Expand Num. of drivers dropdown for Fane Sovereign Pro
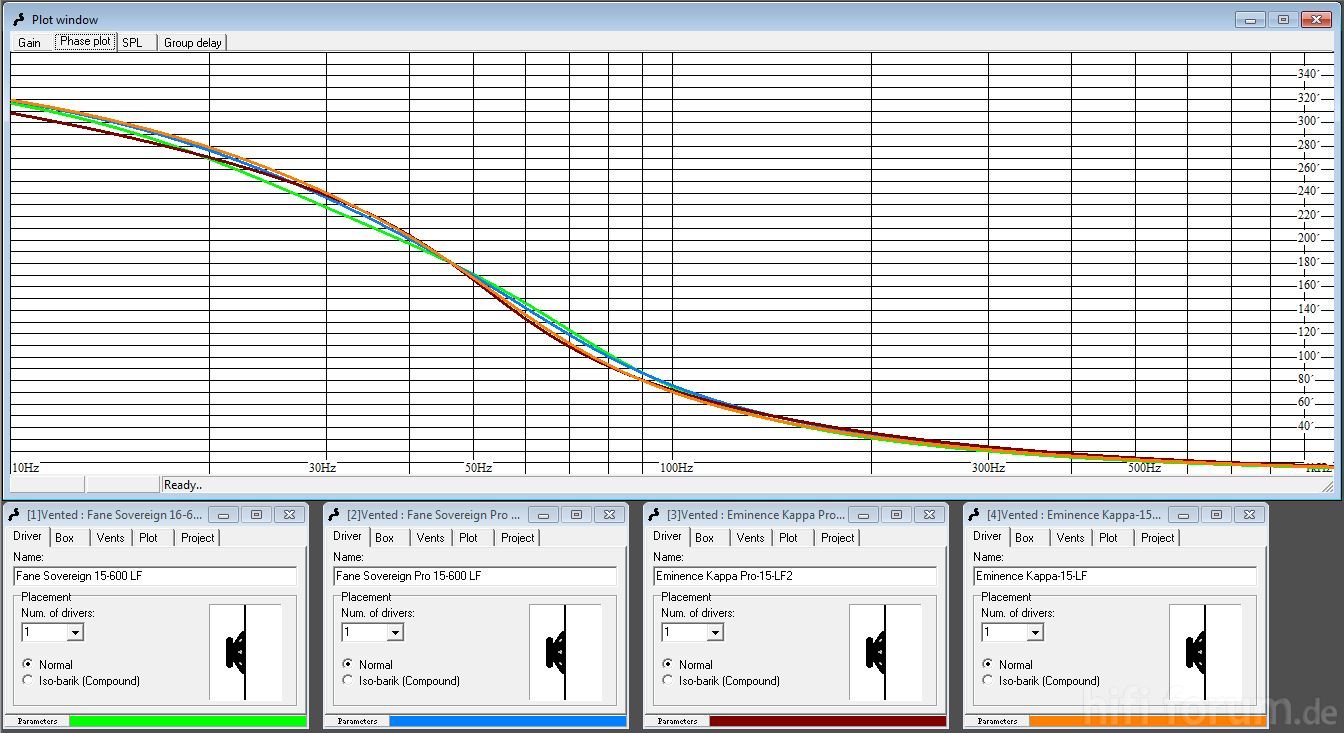 coord(395,632)
